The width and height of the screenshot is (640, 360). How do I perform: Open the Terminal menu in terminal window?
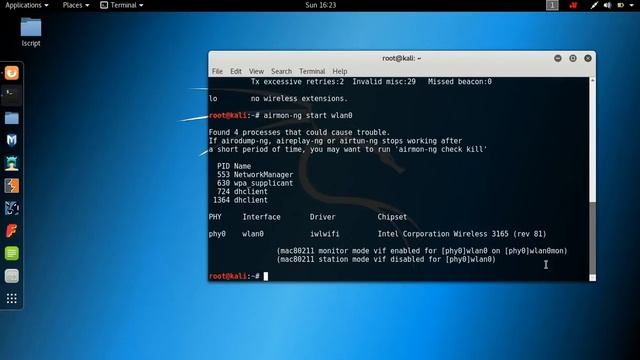click(x=312, y=71)
